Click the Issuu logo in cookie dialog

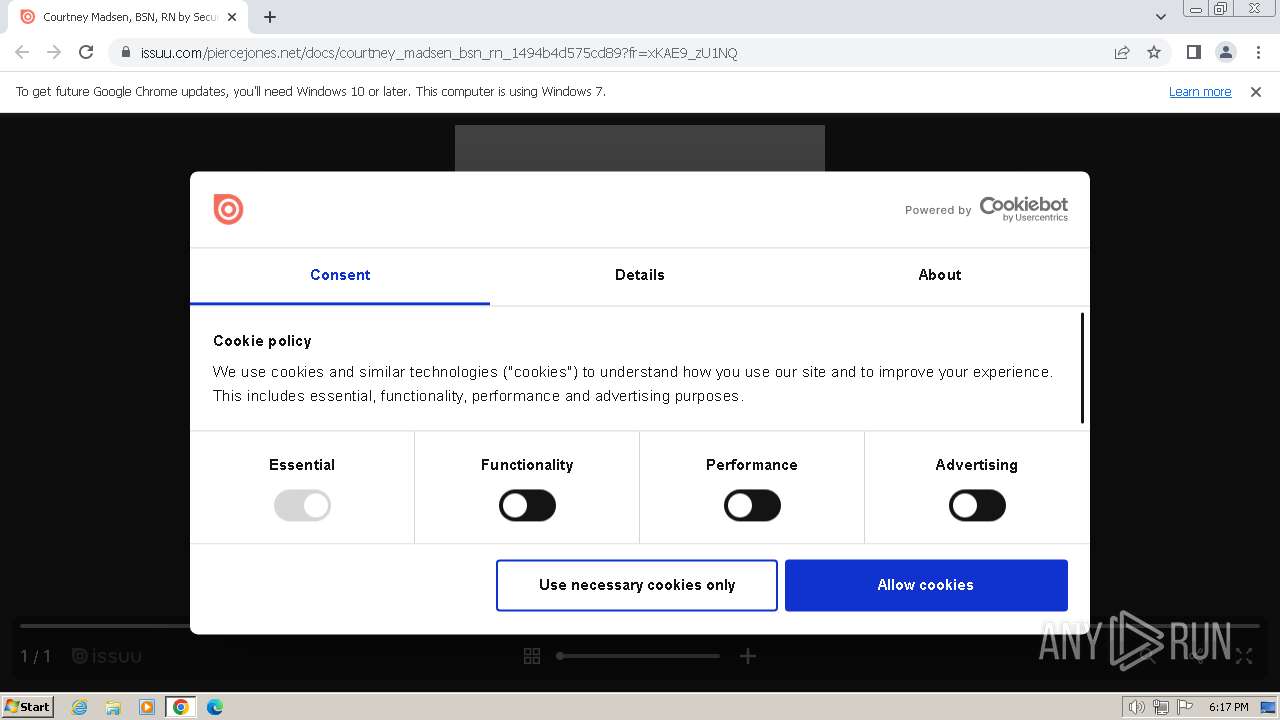coord(228,209)
